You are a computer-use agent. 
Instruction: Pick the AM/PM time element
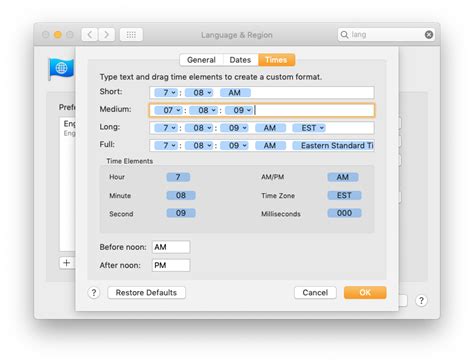(343, 177)
